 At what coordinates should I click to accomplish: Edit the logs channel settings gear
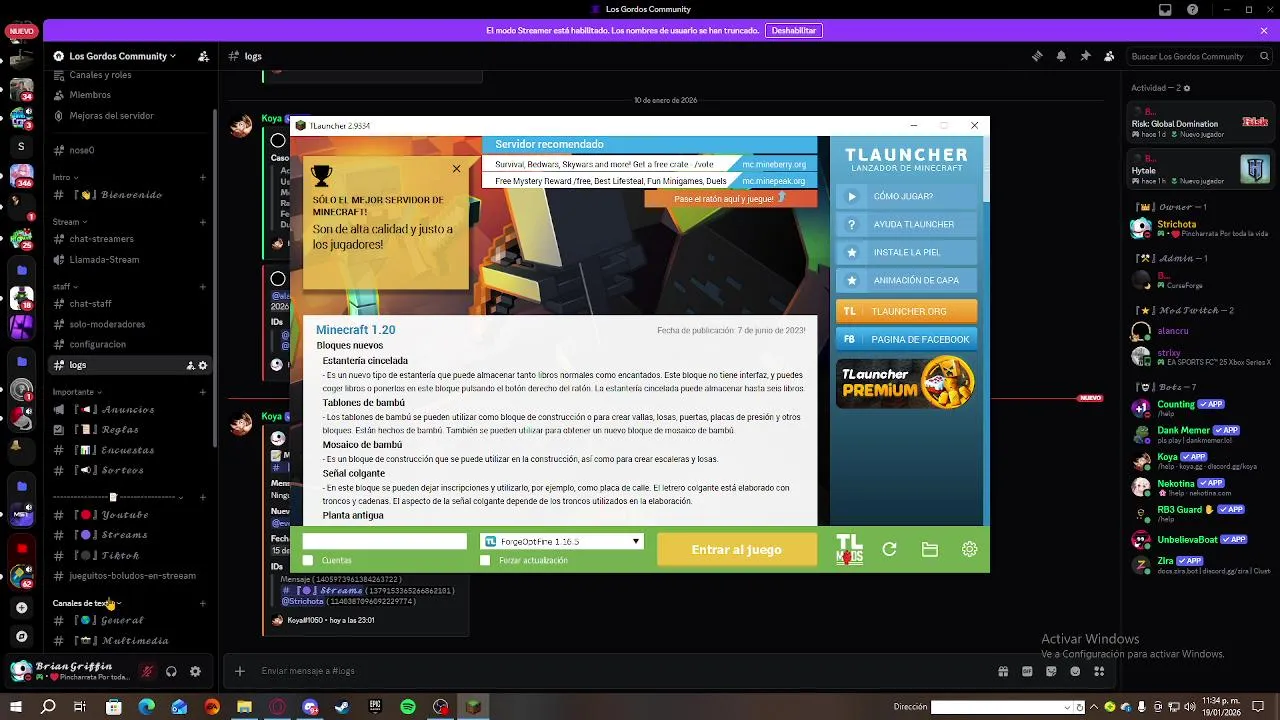tap(203, 365)
